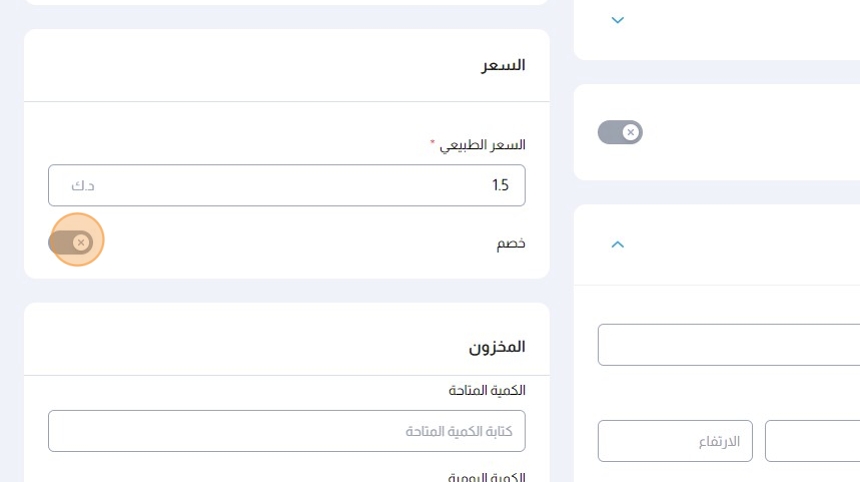
Task: Click the السعر section heading
Action: click(503, 66)
